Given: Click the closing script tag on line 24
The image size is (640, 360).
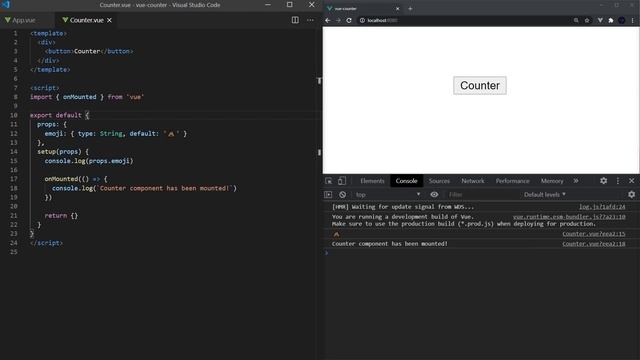Looking at the screenshot, I should pyautogui.click(x=46, y=243).
